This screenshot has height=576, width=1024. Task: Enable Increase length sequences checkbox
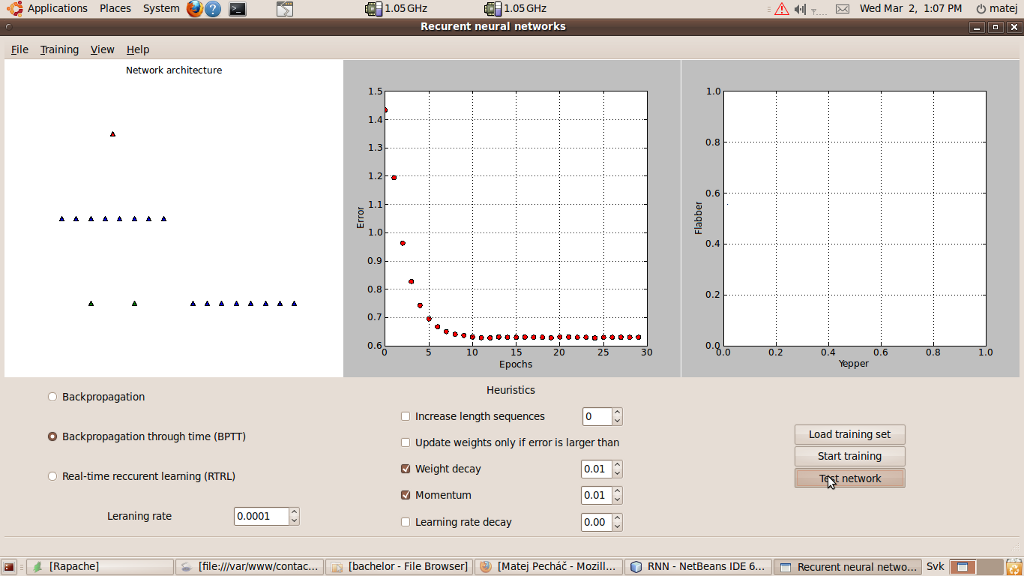point(406,417)
